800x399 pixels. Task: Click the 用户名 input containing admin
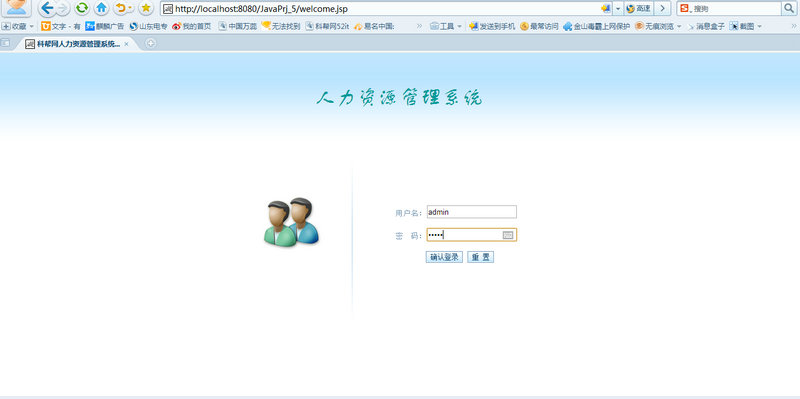point(471,212)
